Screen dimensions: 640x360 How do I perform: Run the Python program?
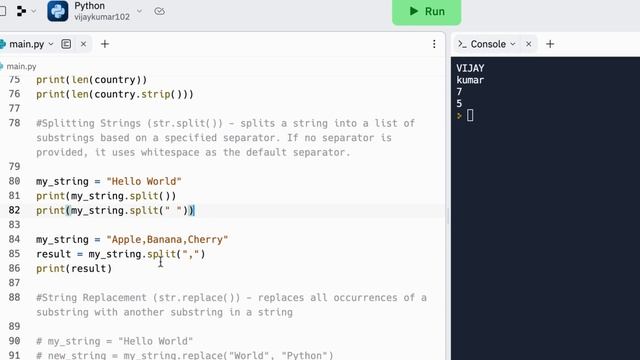tap(427, 11)
